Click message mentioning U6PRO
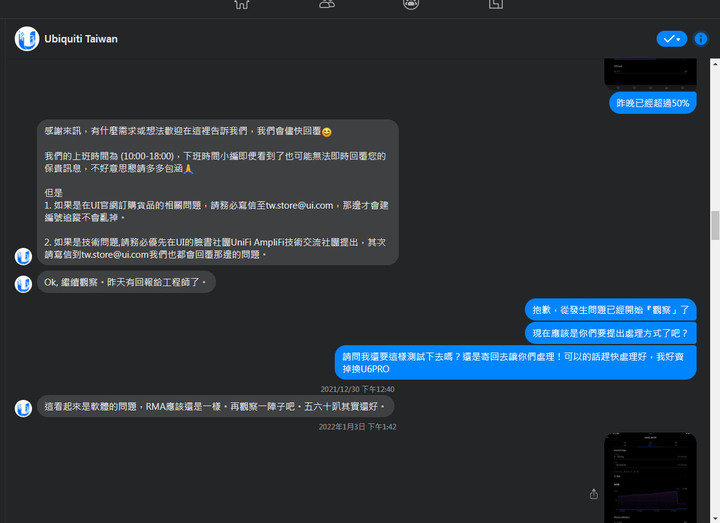This screenshot has height=523, width=720. coord(516,362)
